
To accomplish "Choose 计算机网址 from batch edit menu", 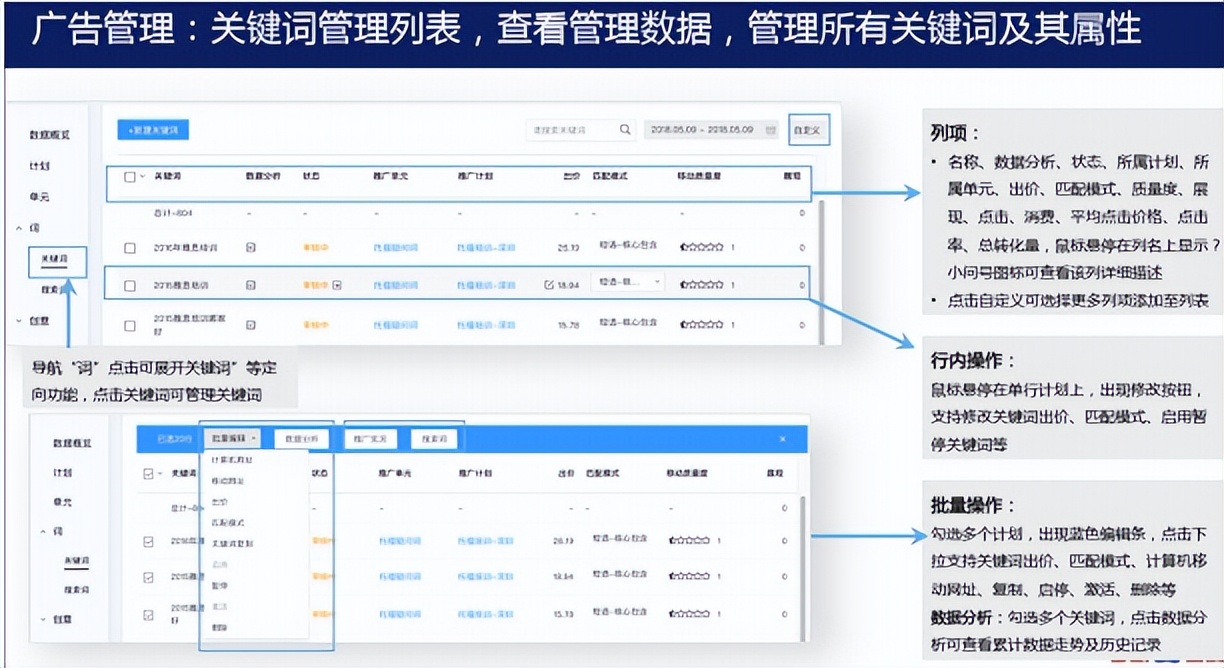I will click(x=232, y=460).
